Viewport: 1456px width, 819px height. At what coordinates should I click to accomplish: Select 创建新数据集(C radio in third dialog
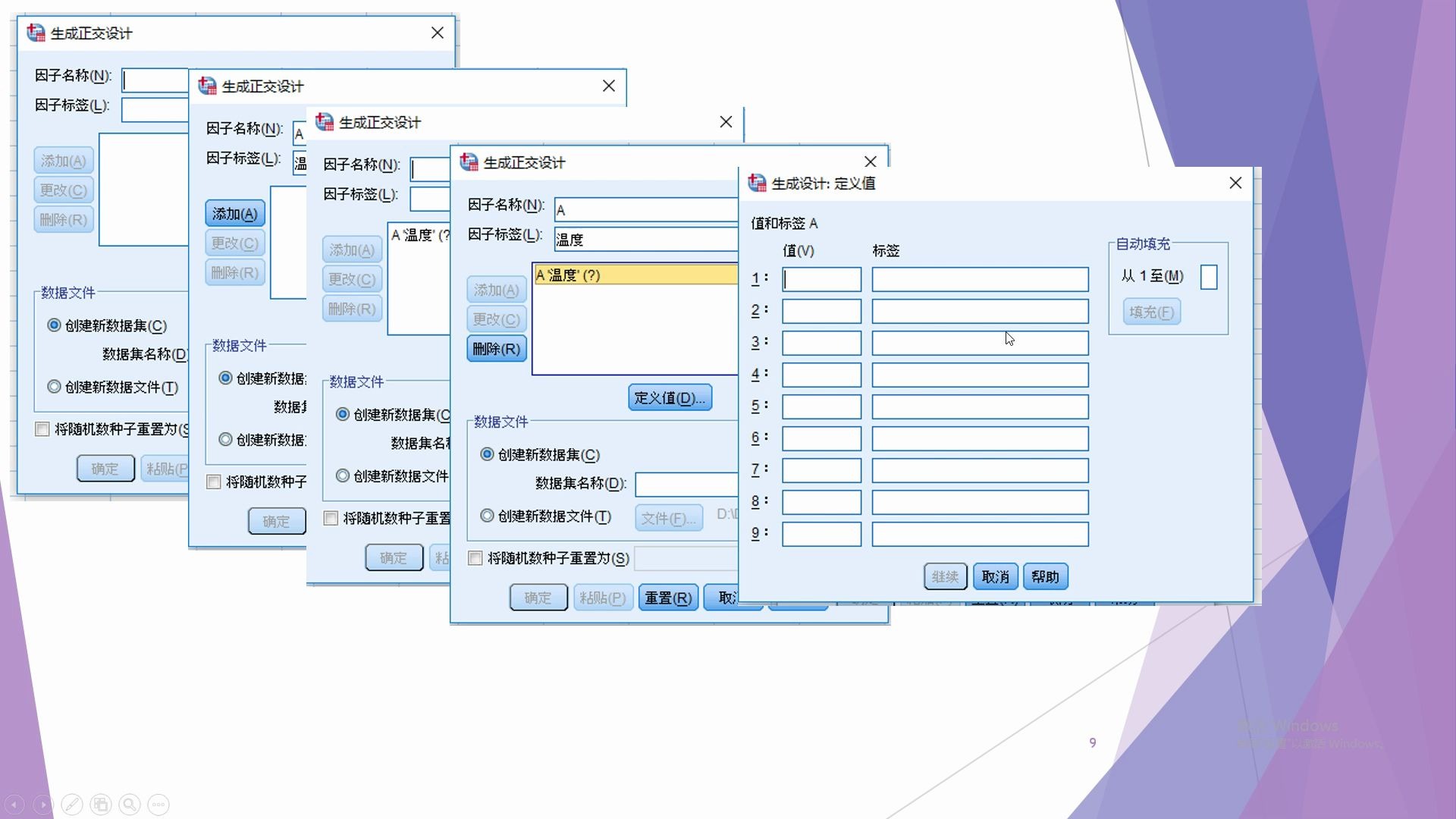[343, 414]
